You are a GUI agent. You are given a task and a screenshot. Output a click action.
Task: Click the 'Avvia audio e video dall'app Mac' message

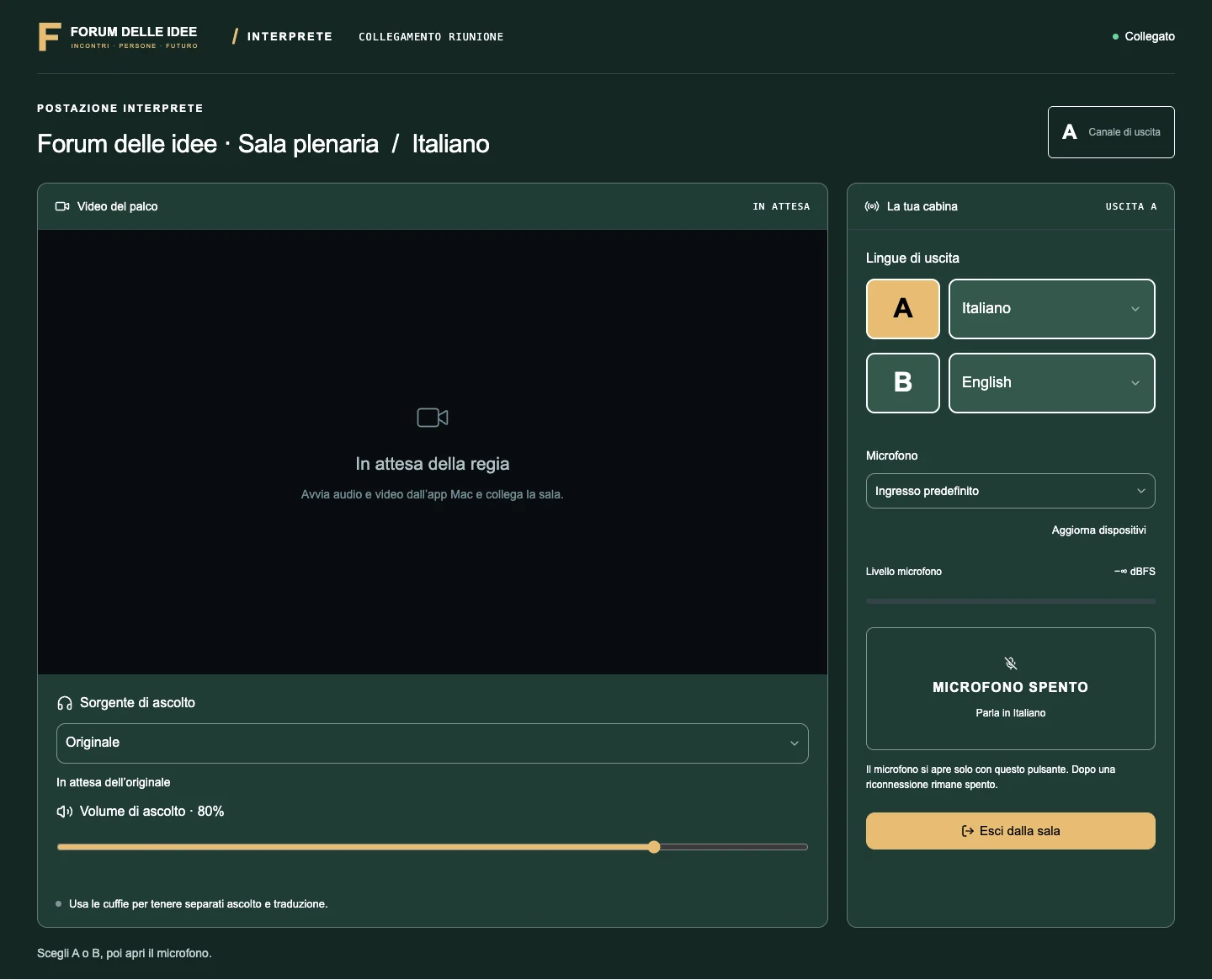click(433, 494)
